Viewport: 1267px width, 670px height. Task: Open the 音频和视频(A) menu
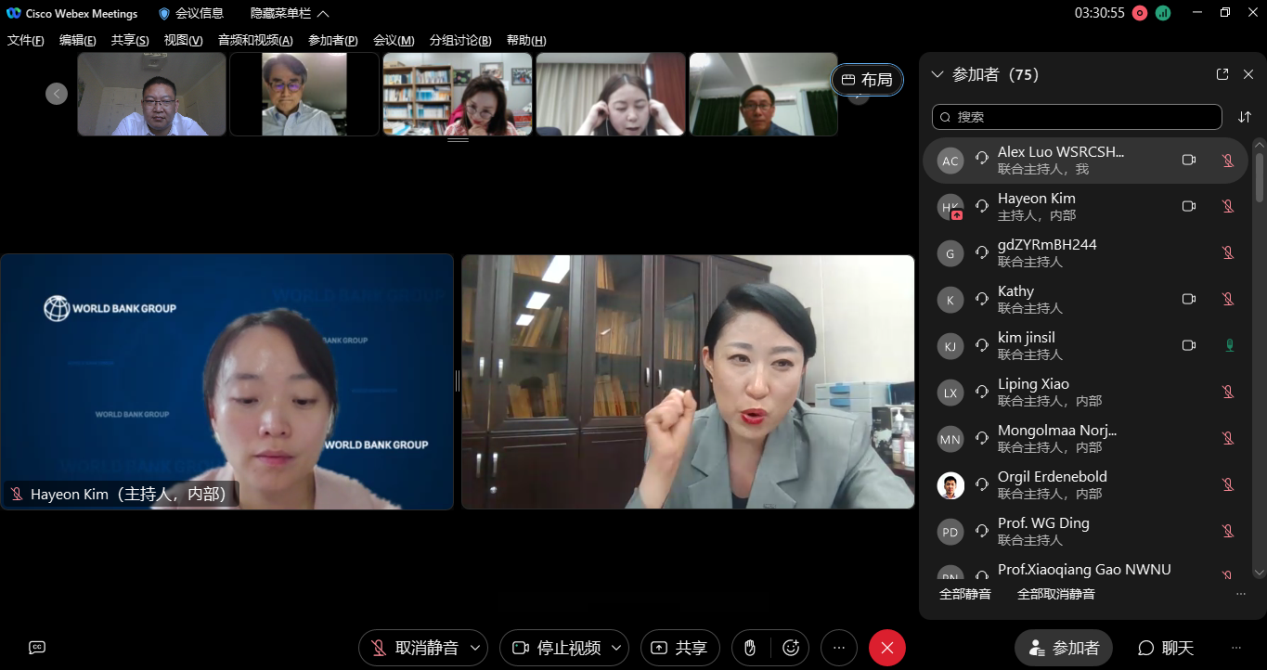point(255,41)
